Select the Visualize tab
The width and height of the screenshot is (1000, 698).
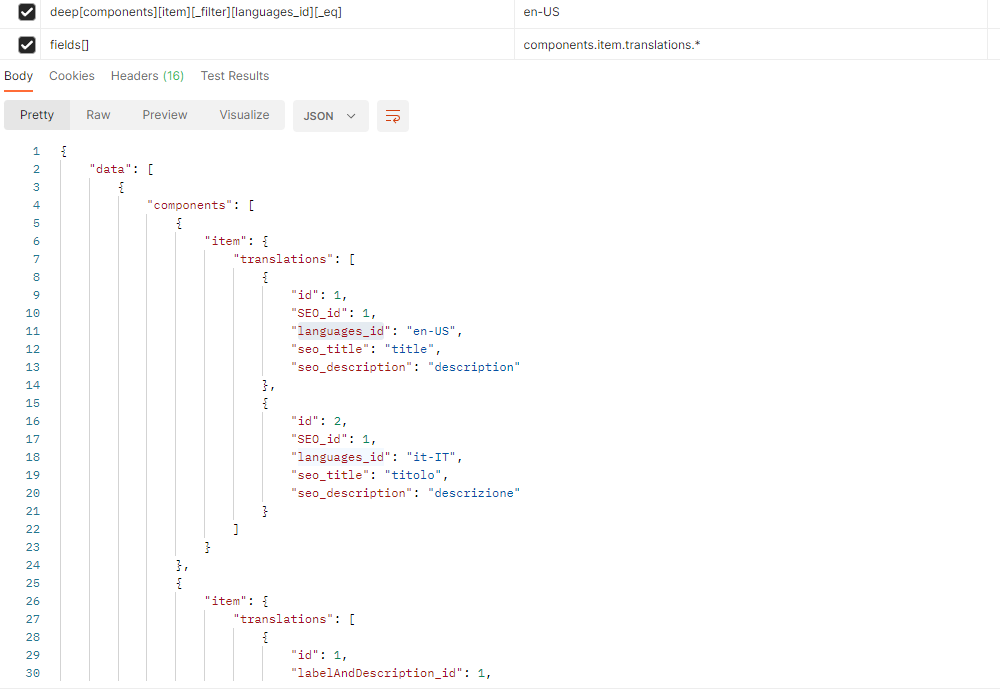click(243, 114)
